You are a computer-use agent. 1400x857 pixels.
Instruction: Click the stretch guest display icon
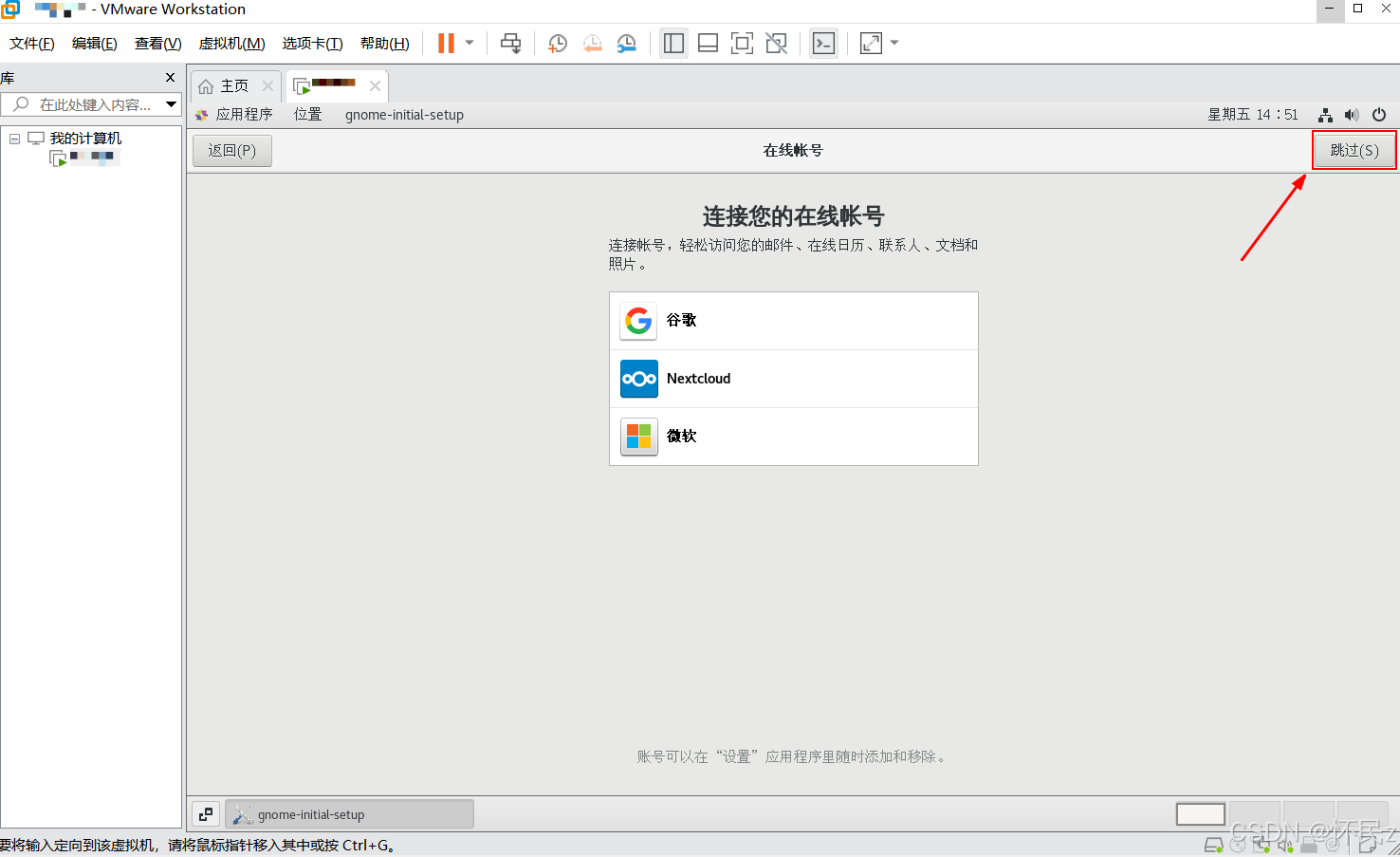[871, 43]
